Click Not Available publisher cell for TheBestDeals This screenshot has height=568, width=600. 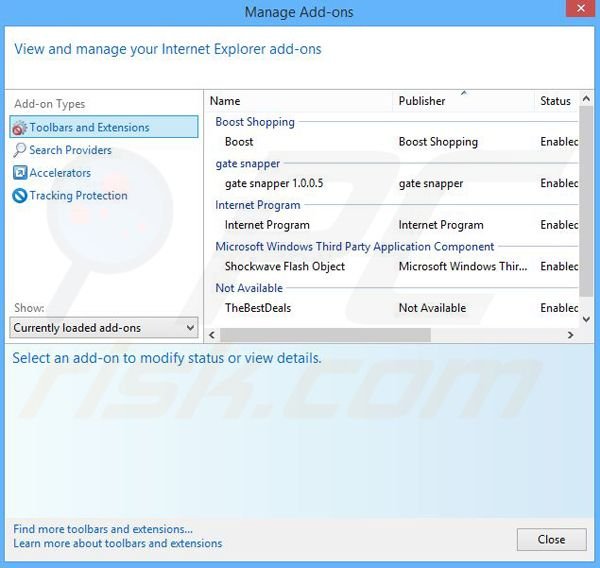[432, 308]
